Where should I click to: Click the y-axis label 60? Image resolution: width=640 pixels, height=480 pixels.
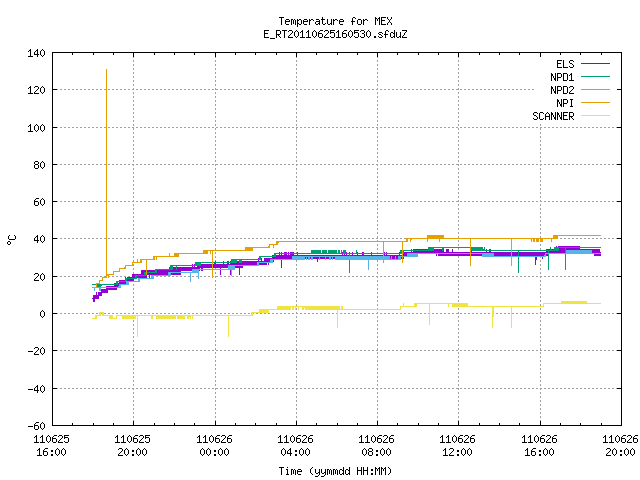(39, 202)
